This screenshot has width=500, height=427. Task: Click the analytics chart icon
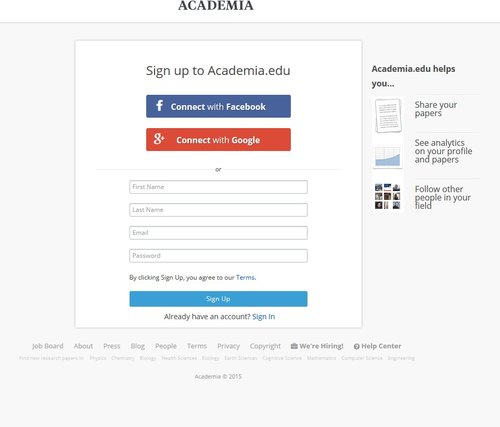pos(388,156)
